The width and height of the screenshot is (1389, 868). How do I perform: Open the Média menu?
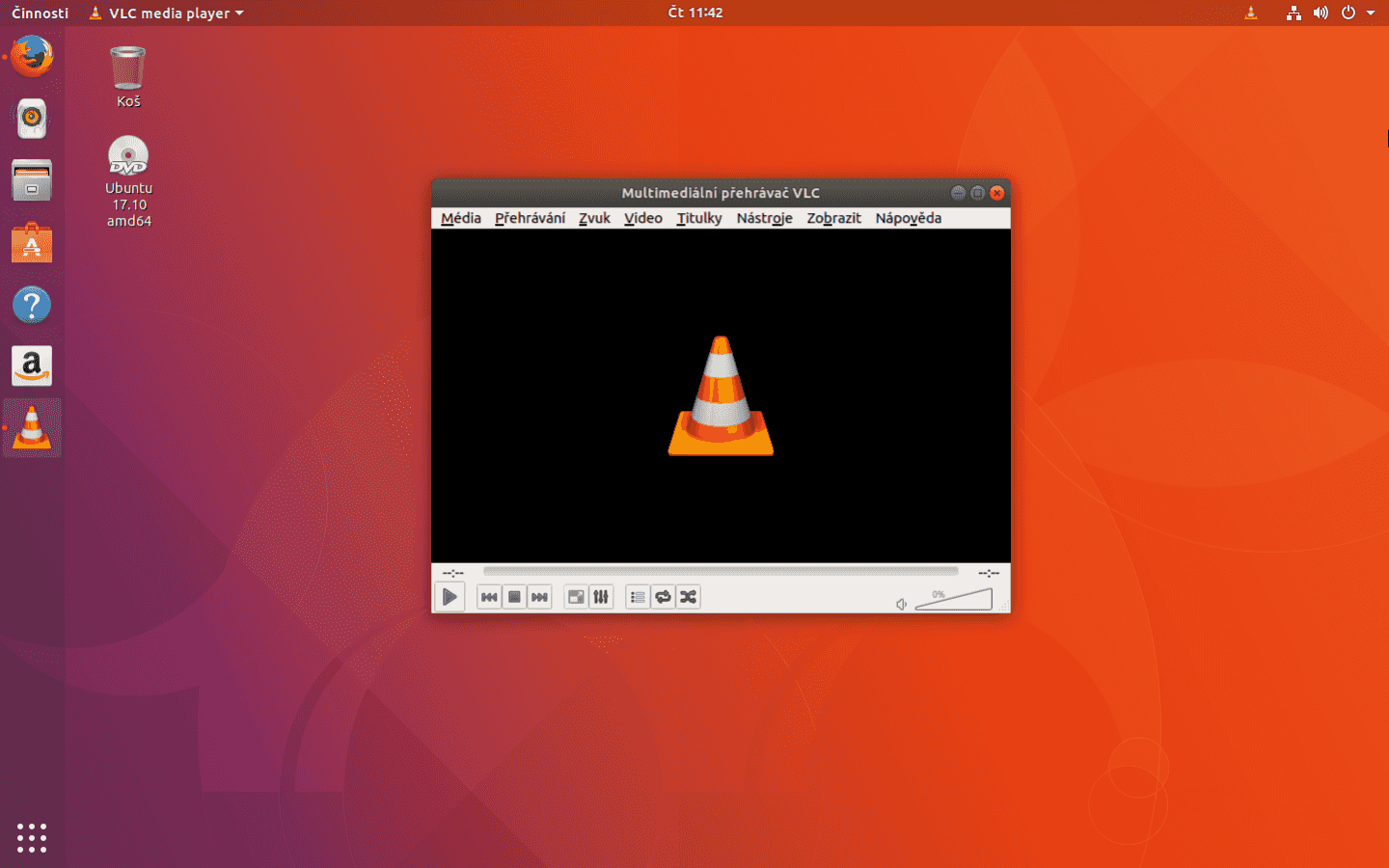click(x=460, y=218)
